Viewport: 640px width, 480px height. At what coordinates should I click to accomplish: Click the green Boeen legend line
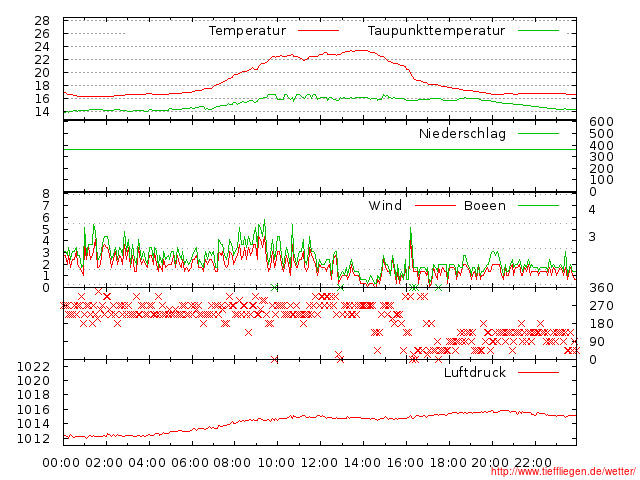[538, 205]
